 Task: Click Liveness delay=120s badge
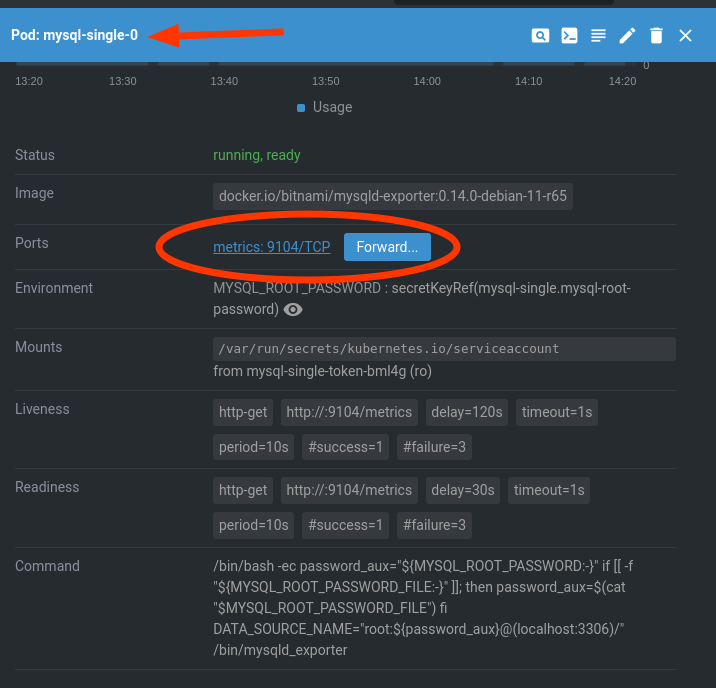[467, 412]
